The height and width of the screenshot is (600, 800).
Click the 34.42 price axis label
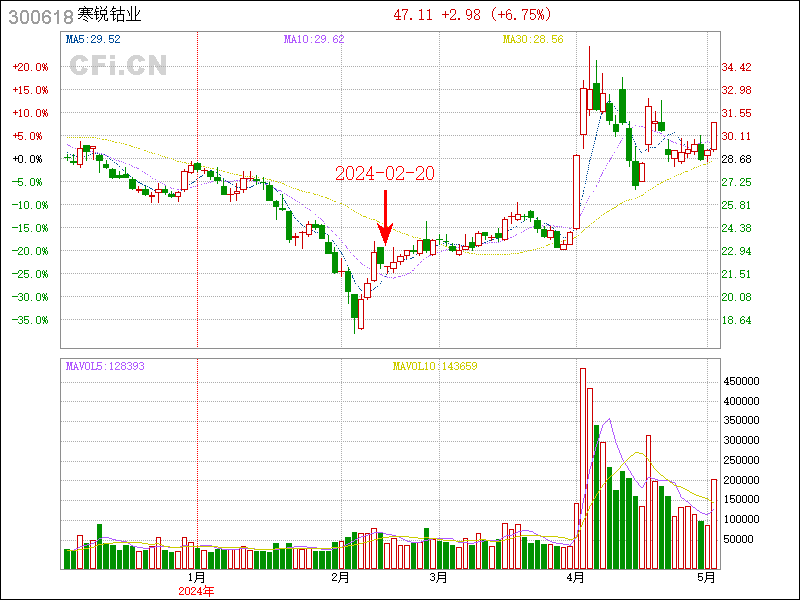(x=736, y=67)
